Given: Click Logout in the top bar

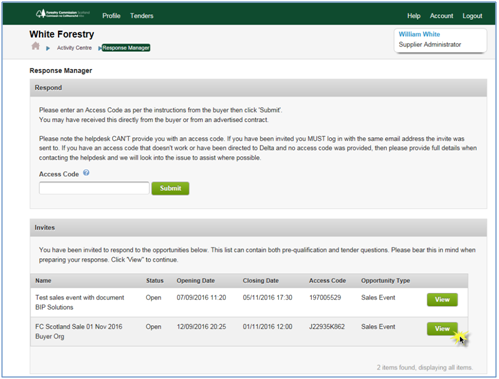Looking at the screenshot, I should 472,16.
